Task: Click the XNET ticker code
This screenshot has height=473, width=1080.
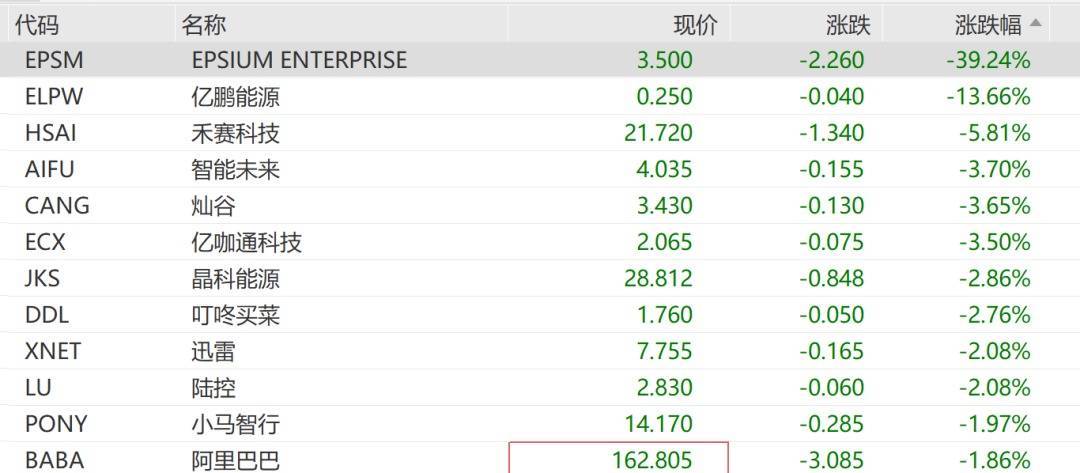Action: tap(53, 351)
